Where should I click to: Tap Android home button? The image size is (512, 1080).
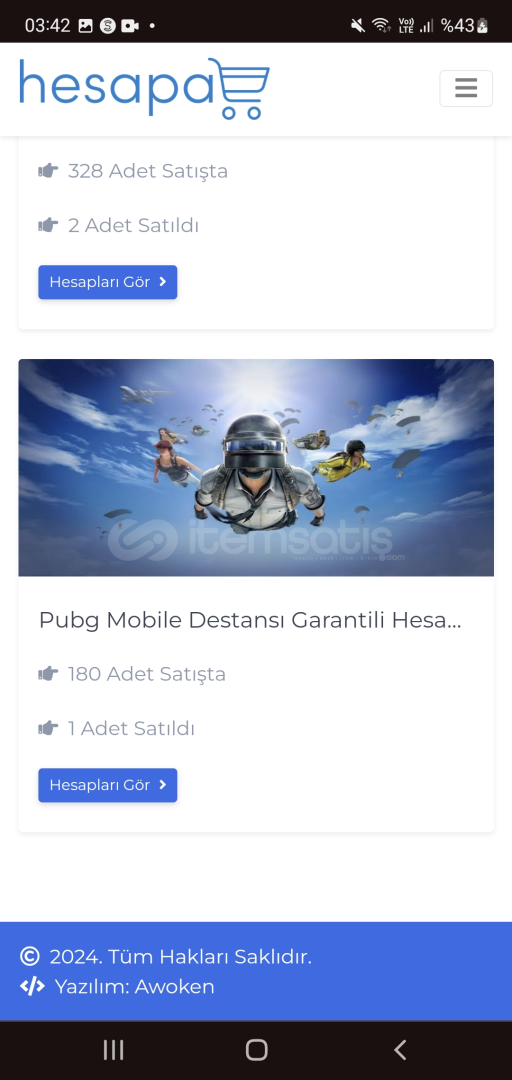[256, 1050]
